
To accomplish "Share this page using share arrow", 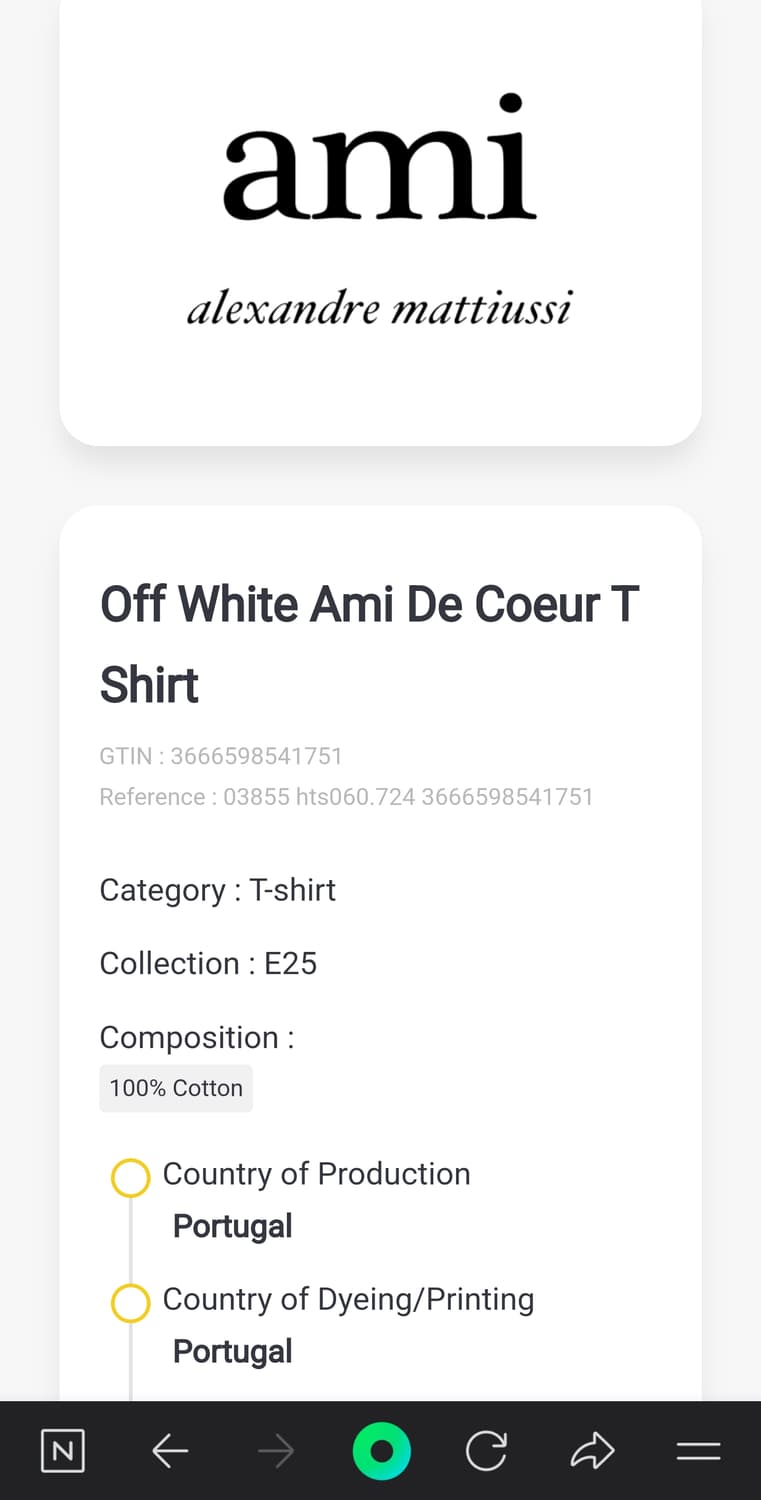I will pos(592,1451).
